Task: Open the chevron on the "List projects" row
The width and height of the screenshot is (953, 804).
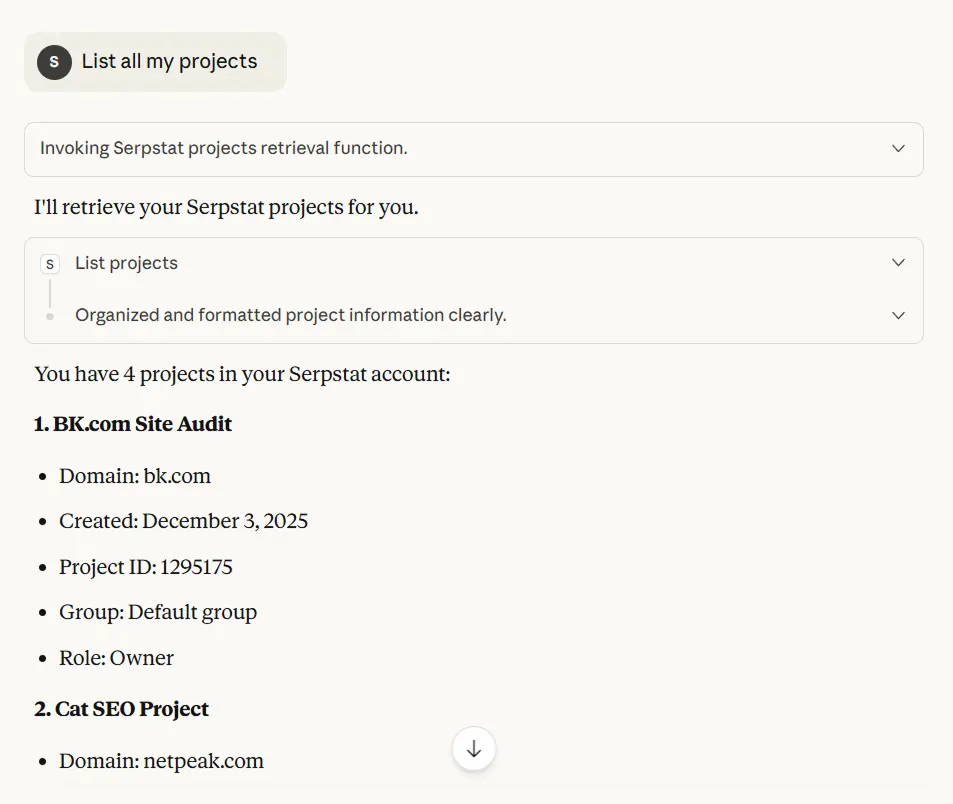Action: pos(897,262)
